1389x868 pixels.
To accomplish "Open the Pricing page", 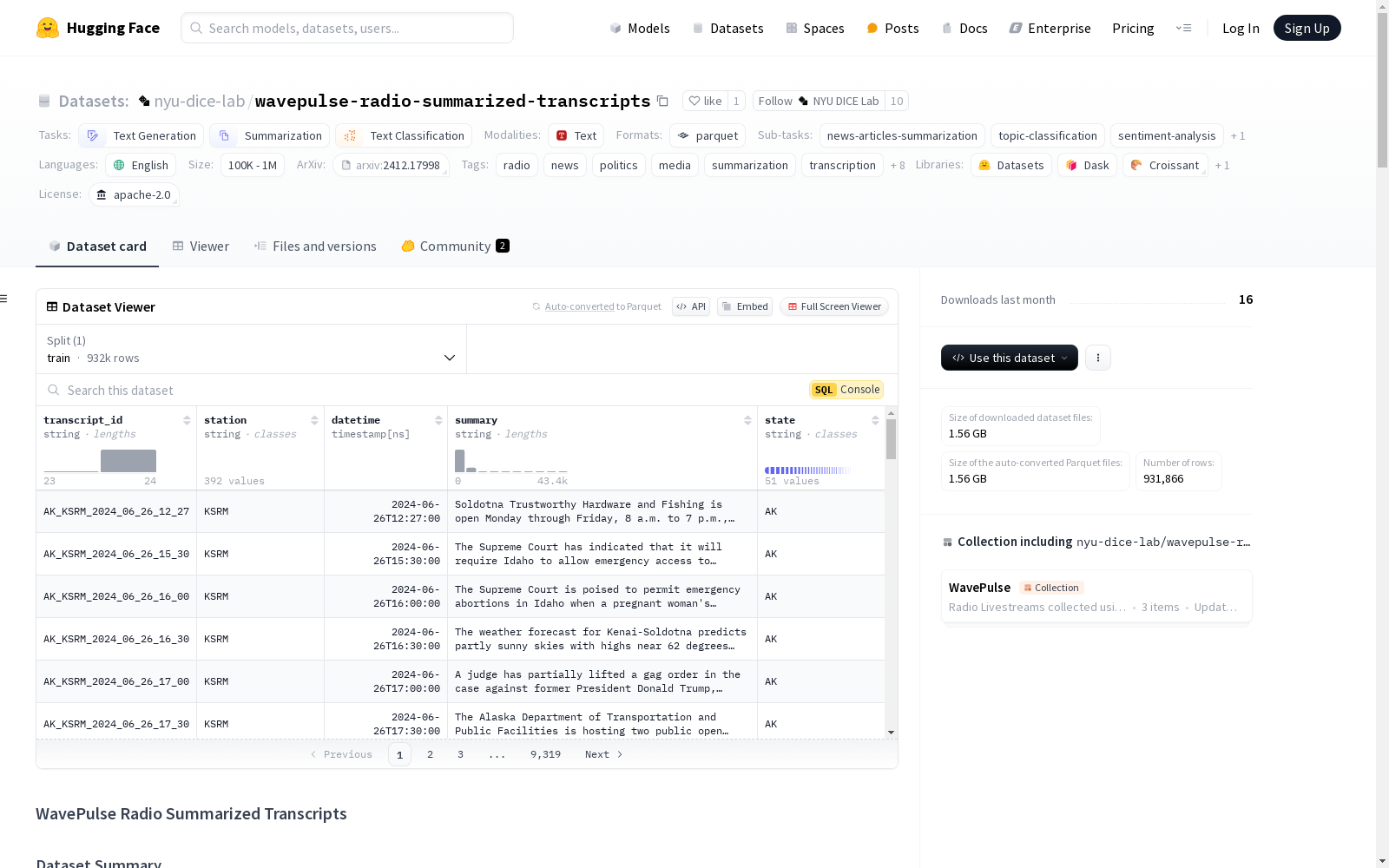I will (1133, 28).
